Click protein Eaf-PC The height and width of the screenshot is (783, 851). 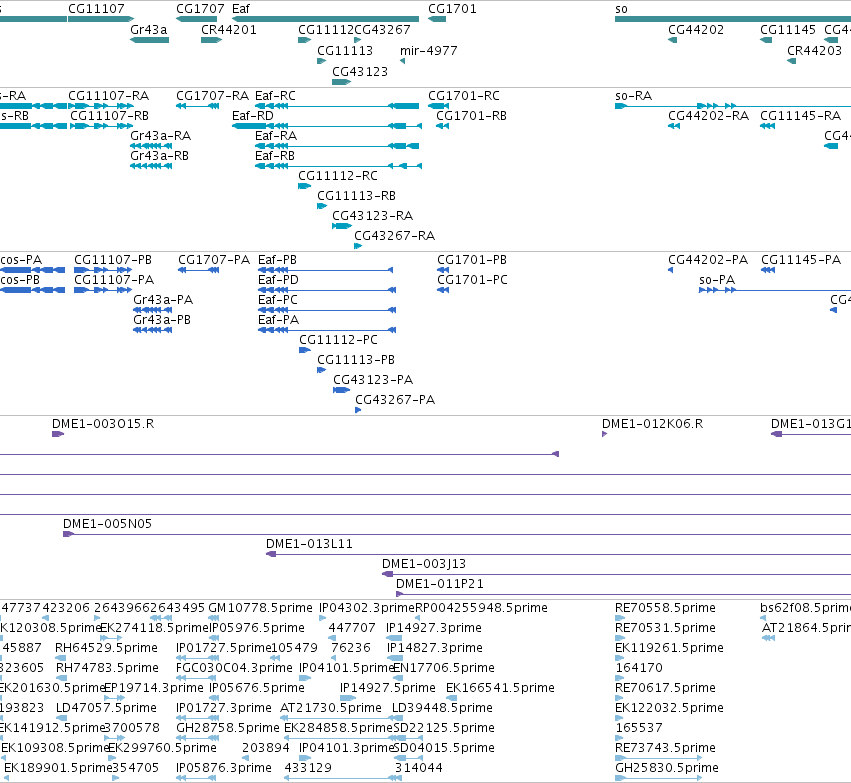(278, 300)
